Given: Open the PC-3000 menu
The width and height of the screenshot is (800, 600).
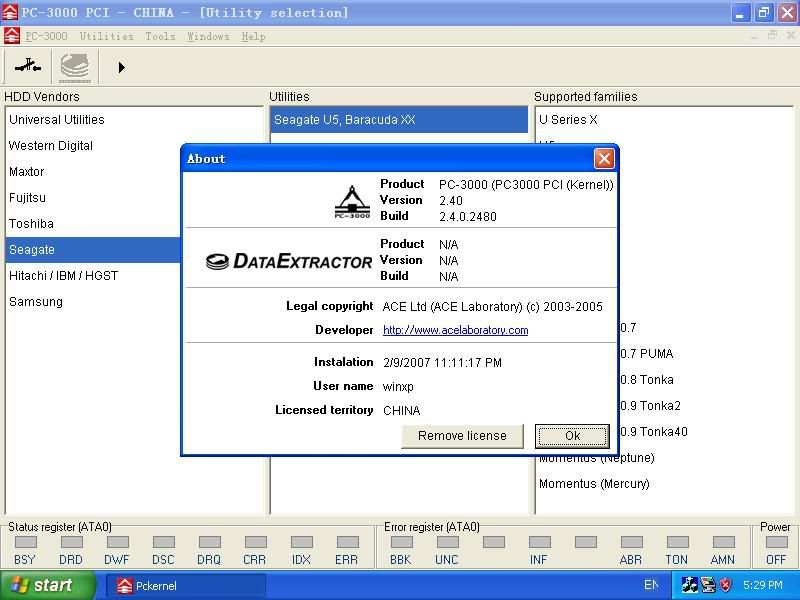Looking at the screenshot, I should (x=46, y=36).
